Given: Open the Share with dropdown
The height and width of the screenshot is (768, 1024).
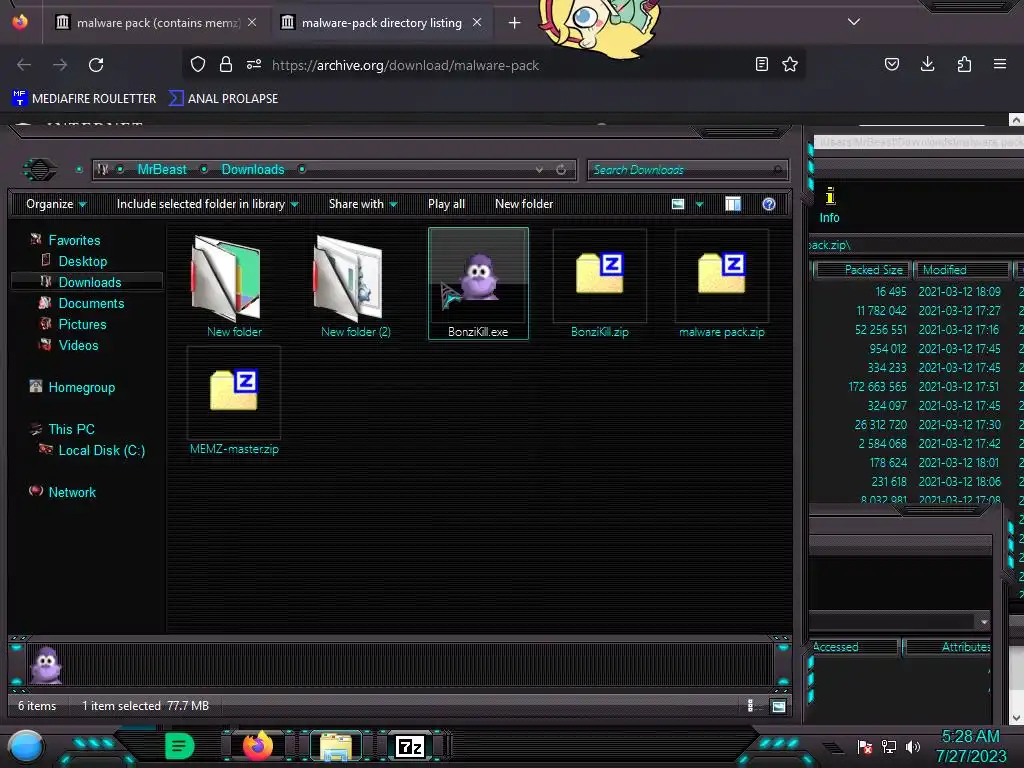Looking at the screenshot, I should pos(362,204).
